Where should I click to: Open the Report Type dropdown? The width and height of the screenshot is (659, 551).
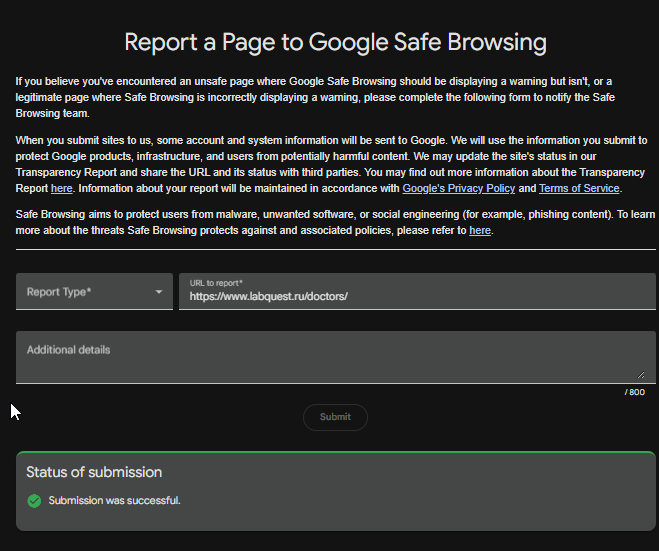tap(94, 291)
